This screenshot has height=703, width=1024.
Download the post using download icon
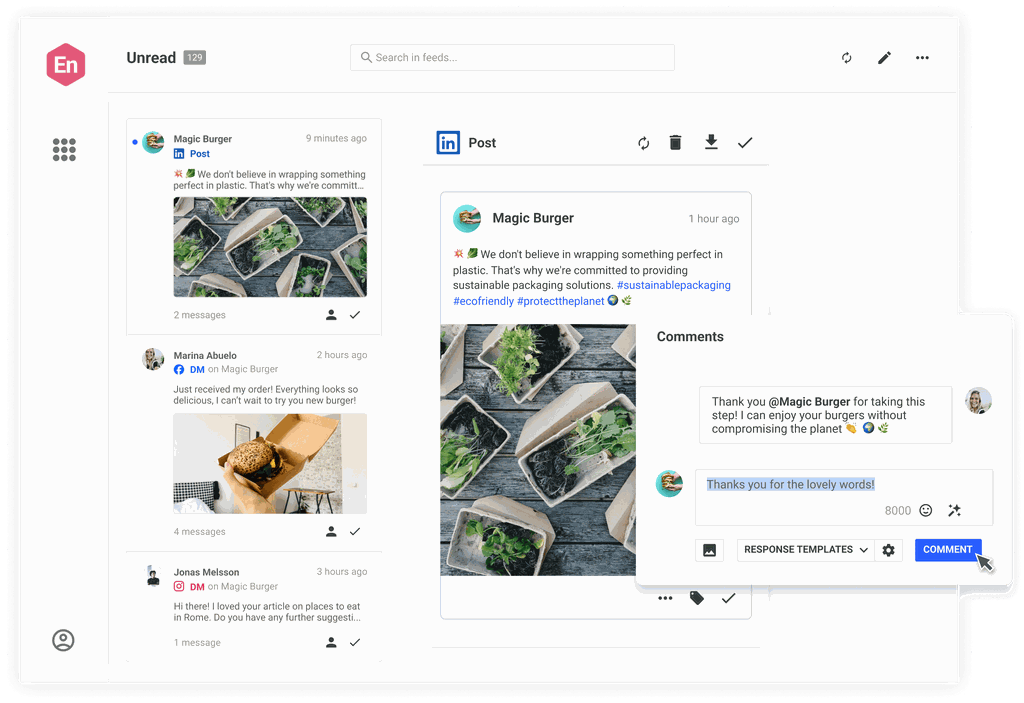711,143
